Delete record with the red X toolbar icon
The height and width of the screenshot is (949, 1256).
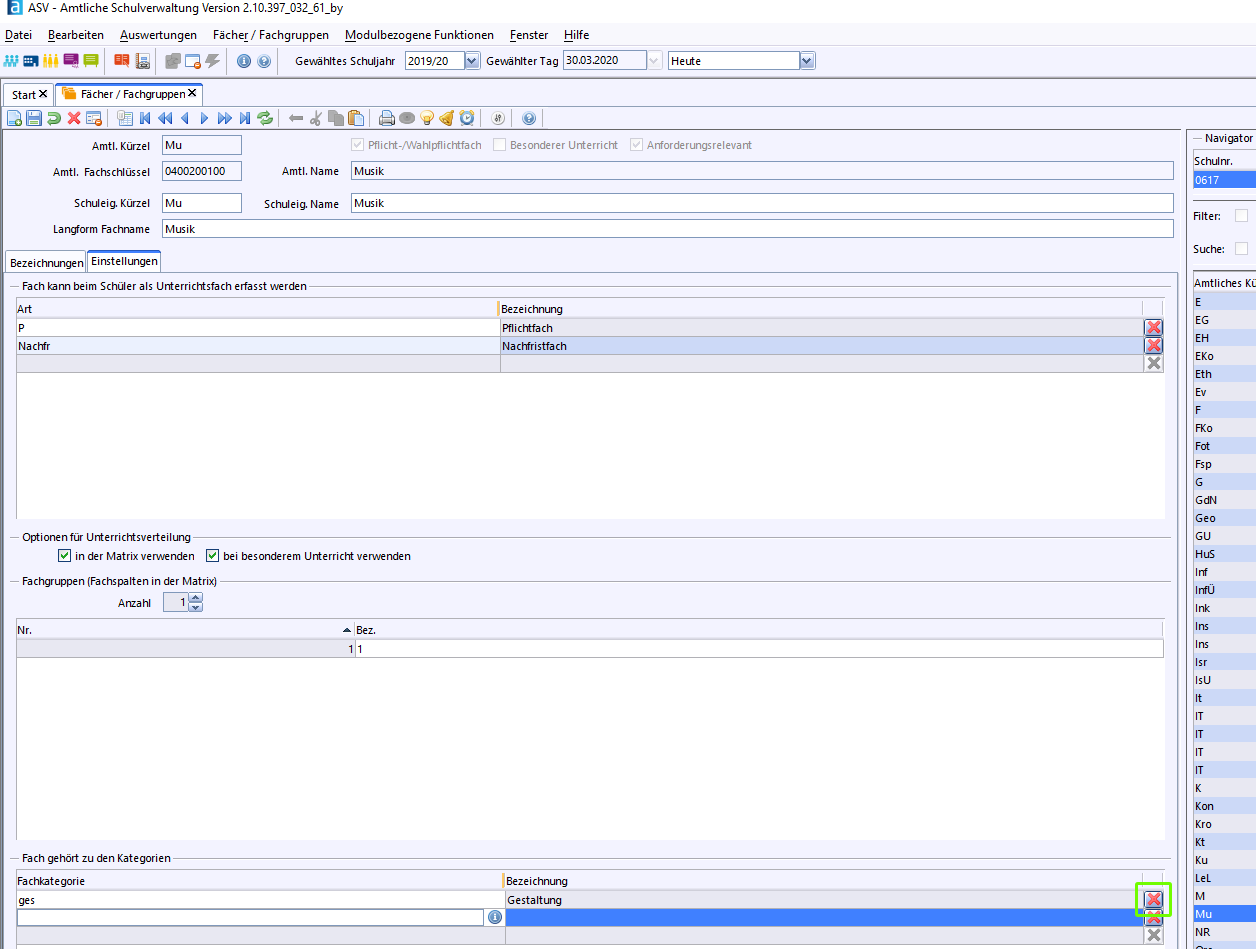[x=74, y=118]
